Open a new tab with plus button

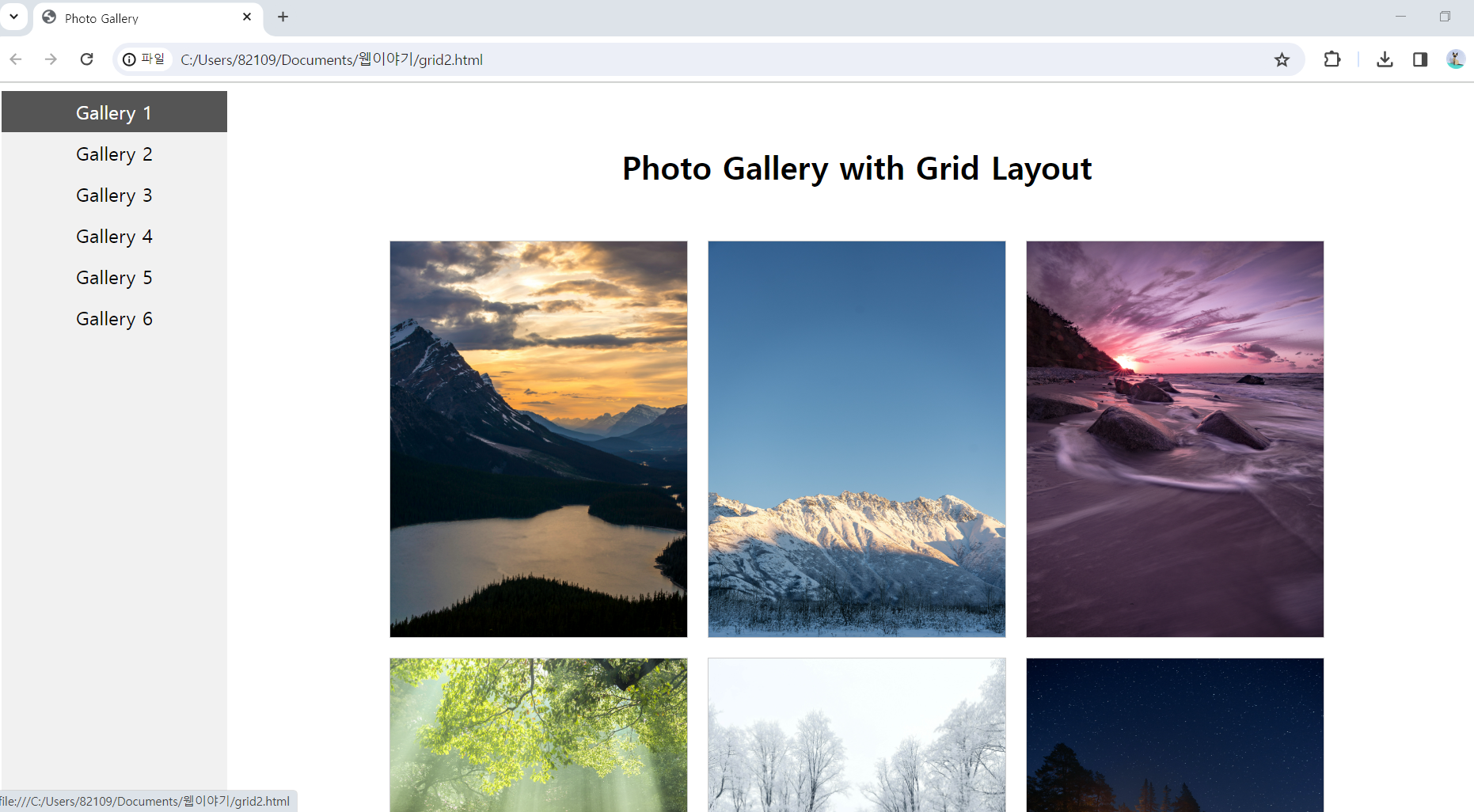point(283,17)
